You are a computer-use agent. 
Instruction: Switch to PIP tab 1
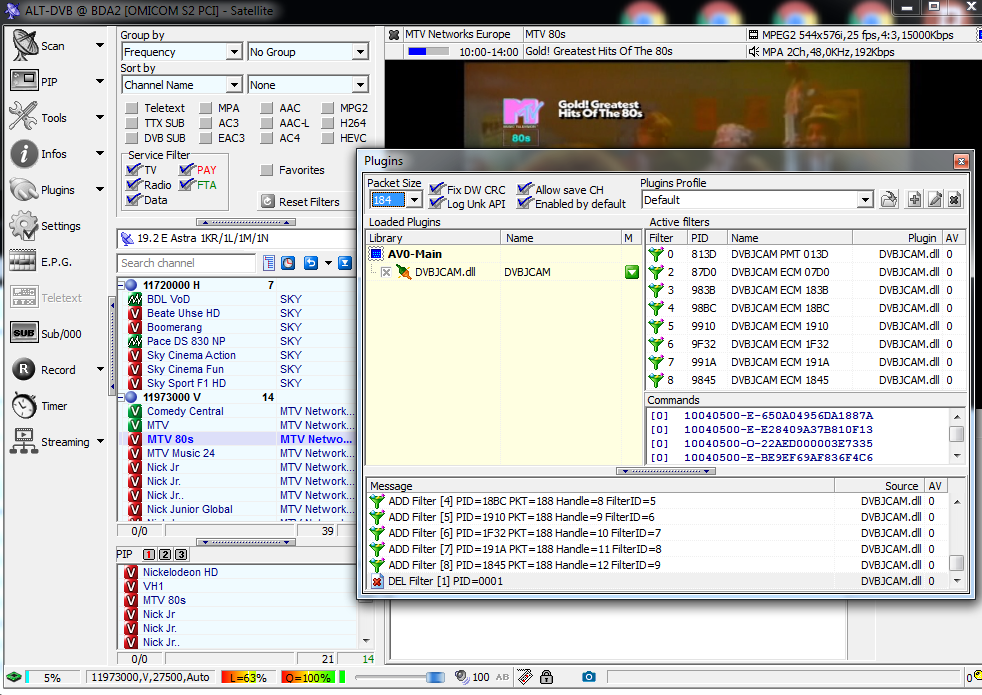click(x=149, y=554)
